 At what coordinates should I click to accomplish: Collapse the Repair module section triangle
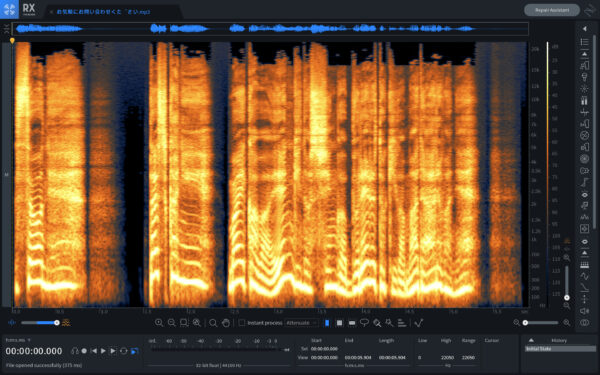click(584, 54)
